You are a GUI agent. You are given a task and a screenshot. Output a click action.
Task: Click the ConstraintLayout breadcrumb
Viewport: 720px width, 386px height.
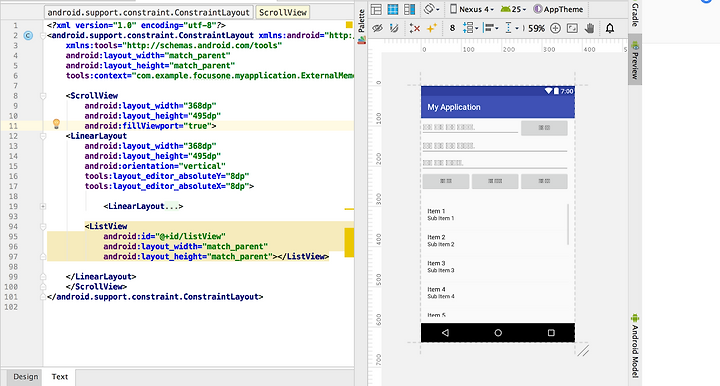pyautogui.click(x=149, y=12)
